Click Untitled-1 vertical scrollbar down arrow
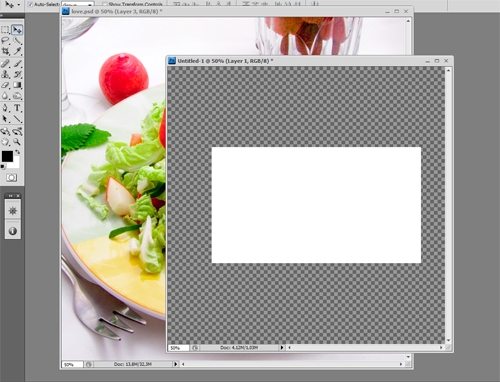 click(x=448, y=340)
